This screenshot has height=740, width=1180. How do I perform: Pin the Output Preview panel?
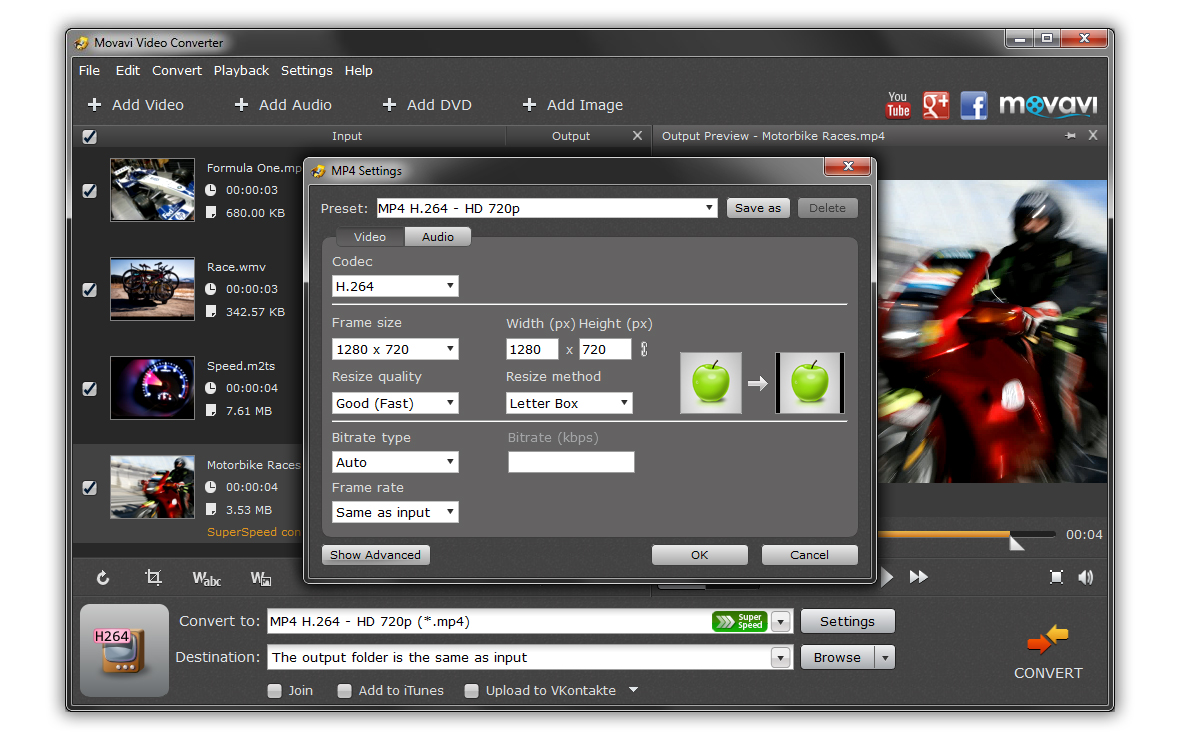click(x=1070, y=136)
